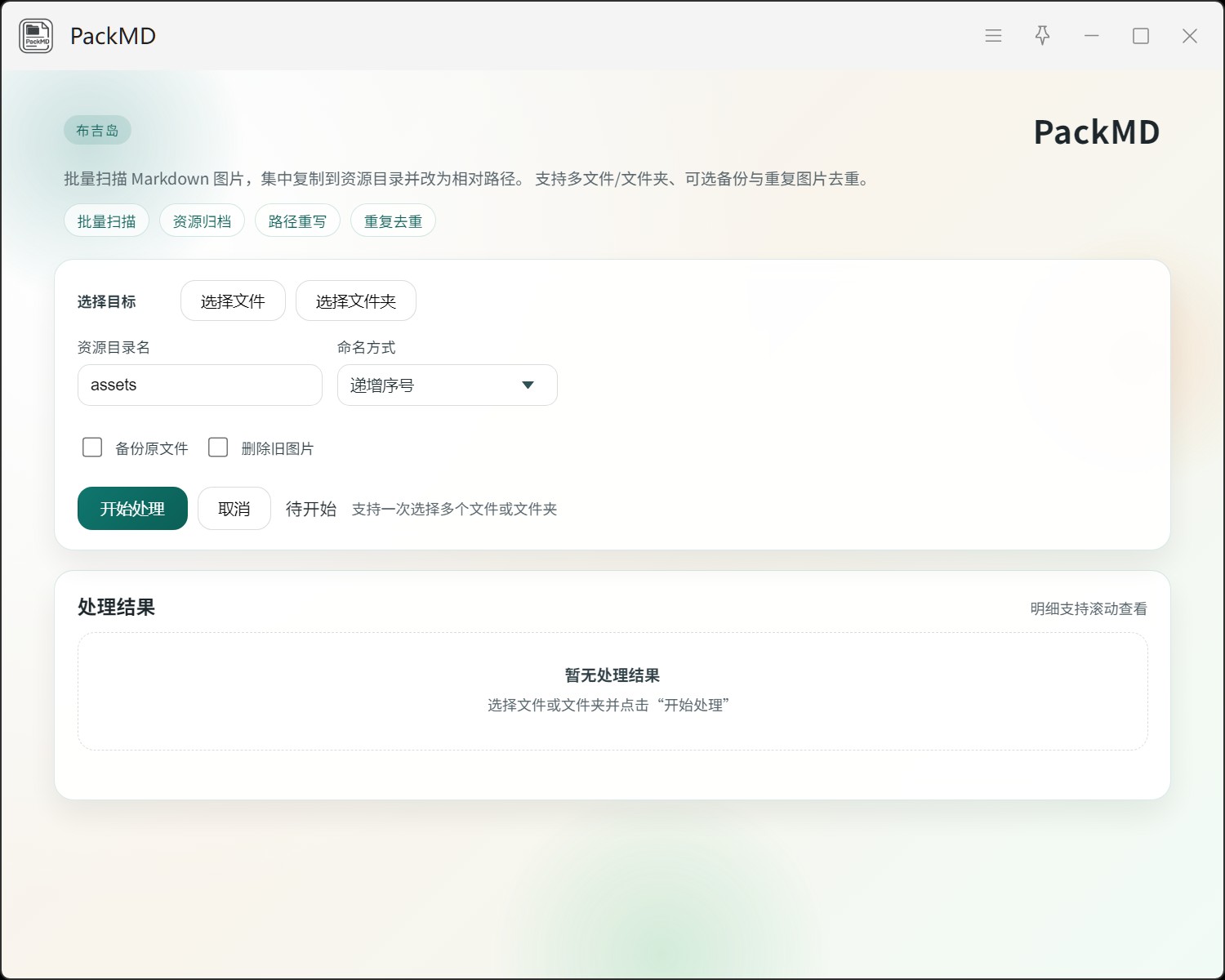Enable the 备份原文件 checkbox

(92, 448)
